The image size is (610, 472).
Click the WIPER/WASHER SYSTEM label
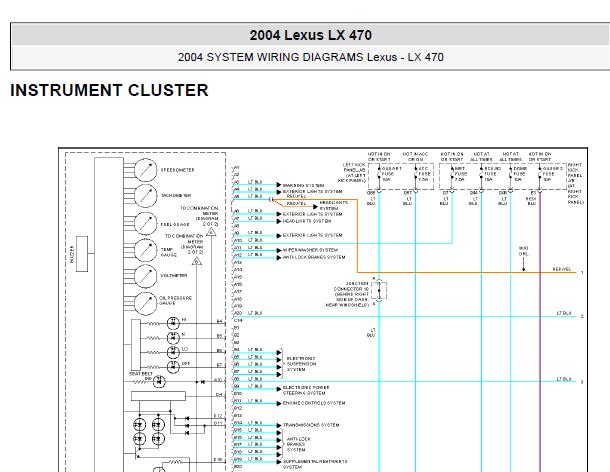(310, 250)
